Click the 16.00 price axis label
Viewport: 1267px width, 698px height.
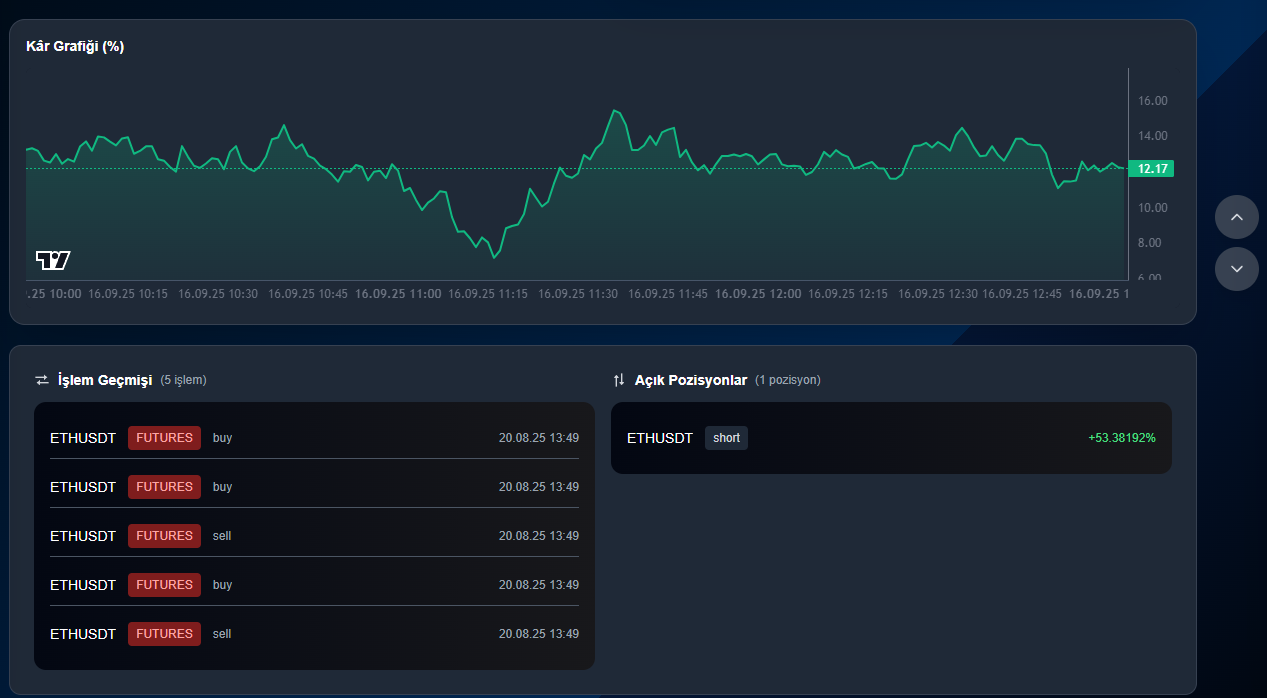coord(1153,100)
